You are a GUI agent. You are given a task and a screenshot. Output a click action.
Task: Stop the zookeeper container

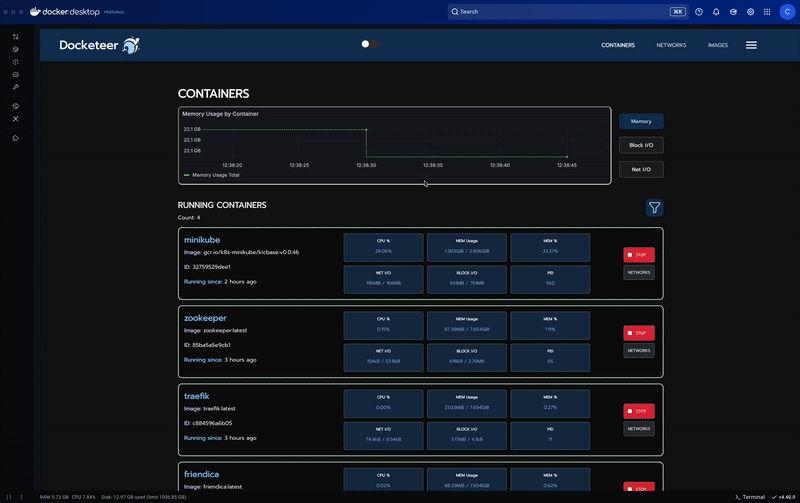(639, 333)
